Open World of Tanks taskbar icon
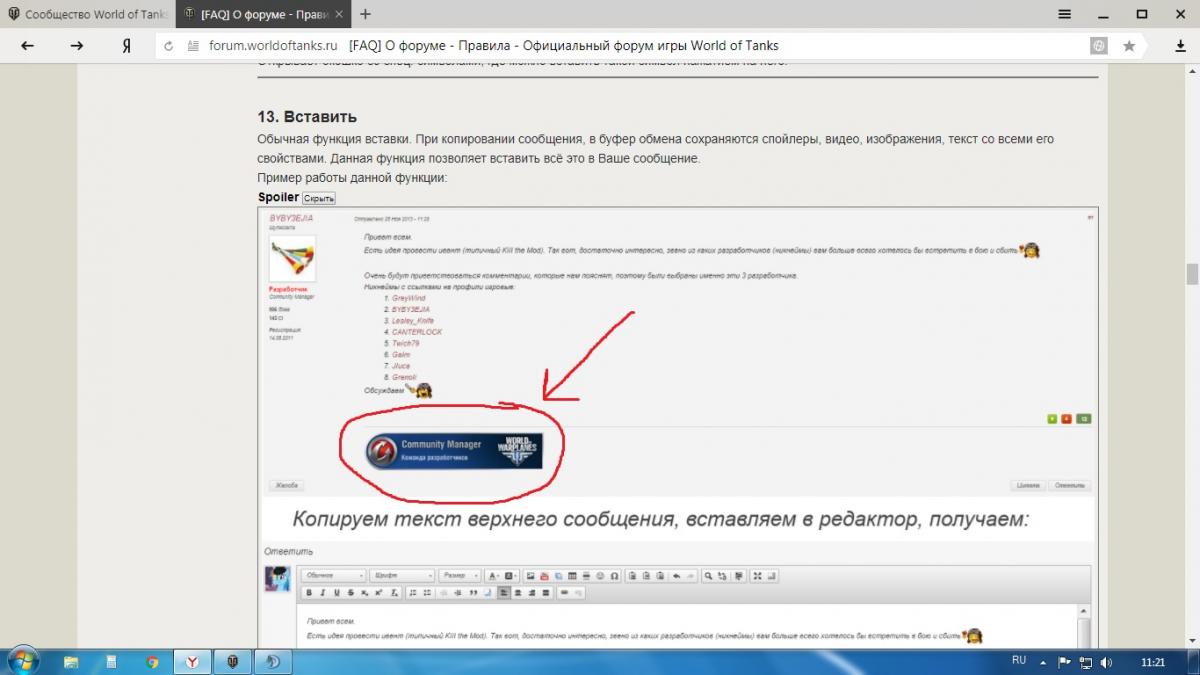Image resolution: width=1200 pixels, height=675 pixels. pyautogui.click(x=232, y=662)
